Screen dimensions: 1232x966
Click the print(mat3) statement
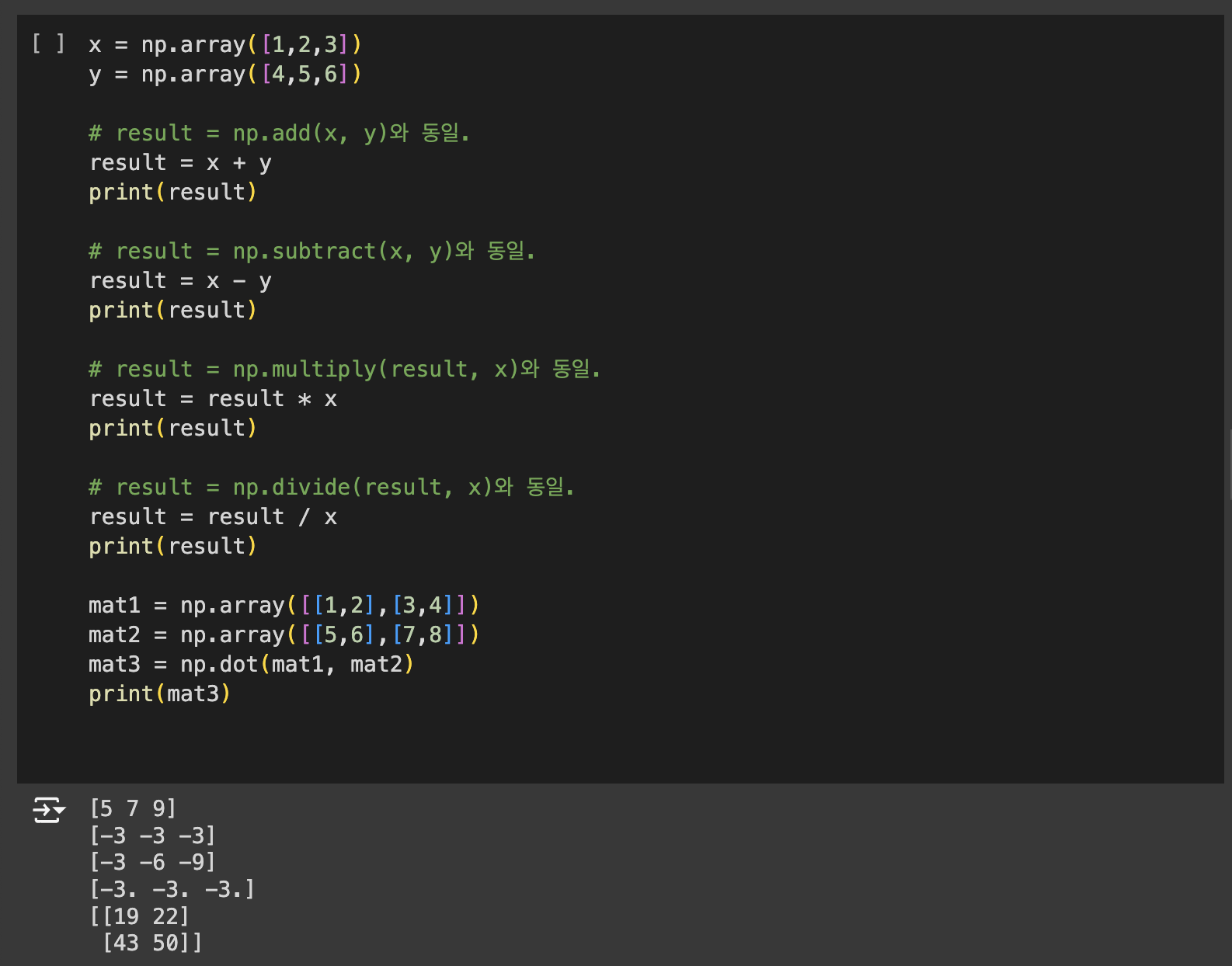[159, 694]
